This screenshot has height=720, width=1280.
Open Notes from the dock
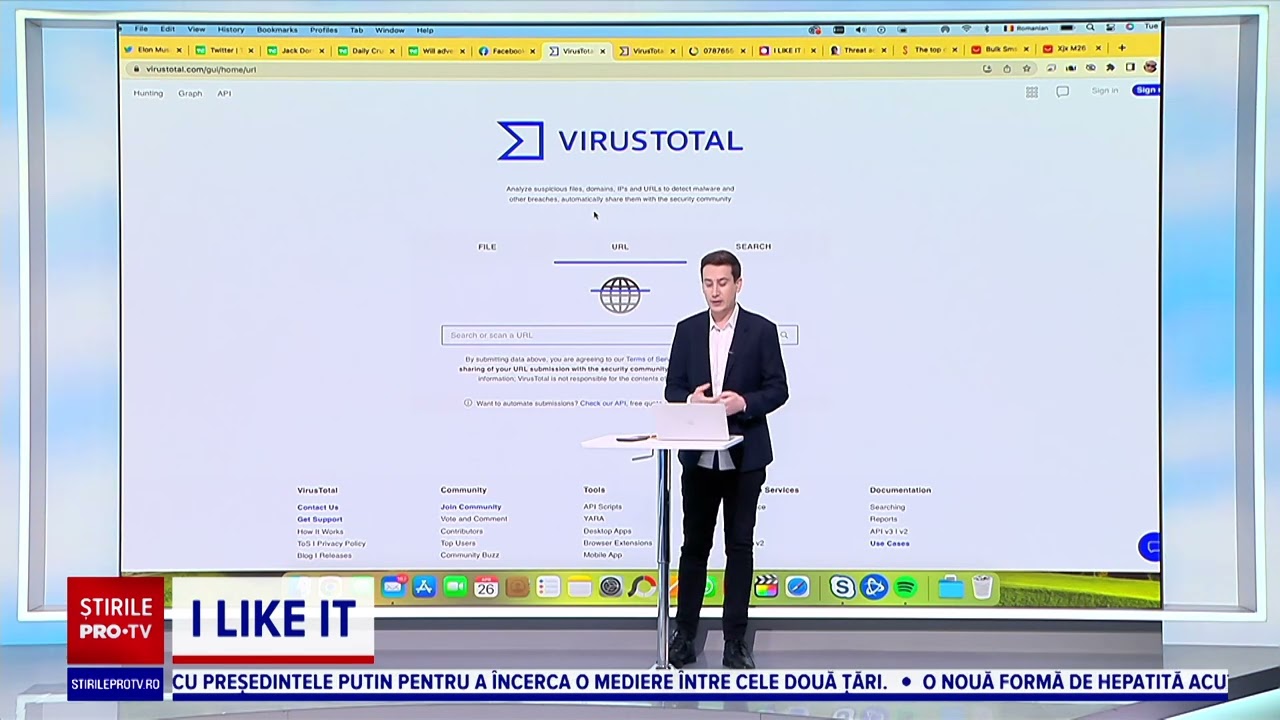[x=579, y=587]
